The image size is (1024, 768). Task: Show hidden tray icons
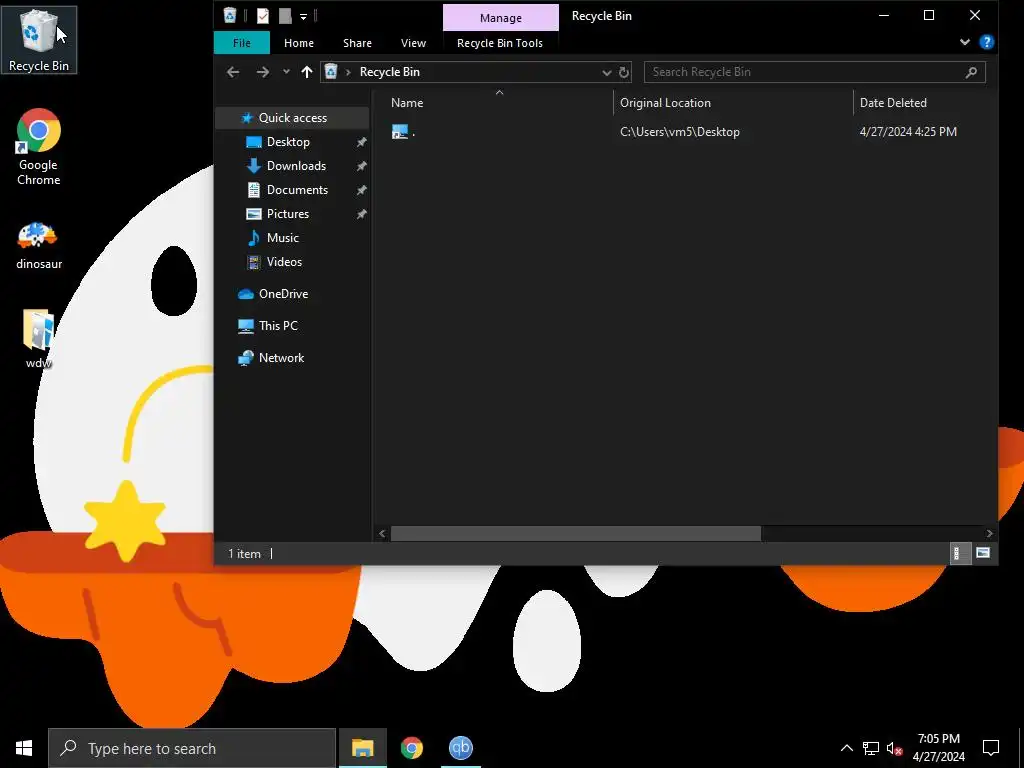pyautogui.click(x=846, y=748)
